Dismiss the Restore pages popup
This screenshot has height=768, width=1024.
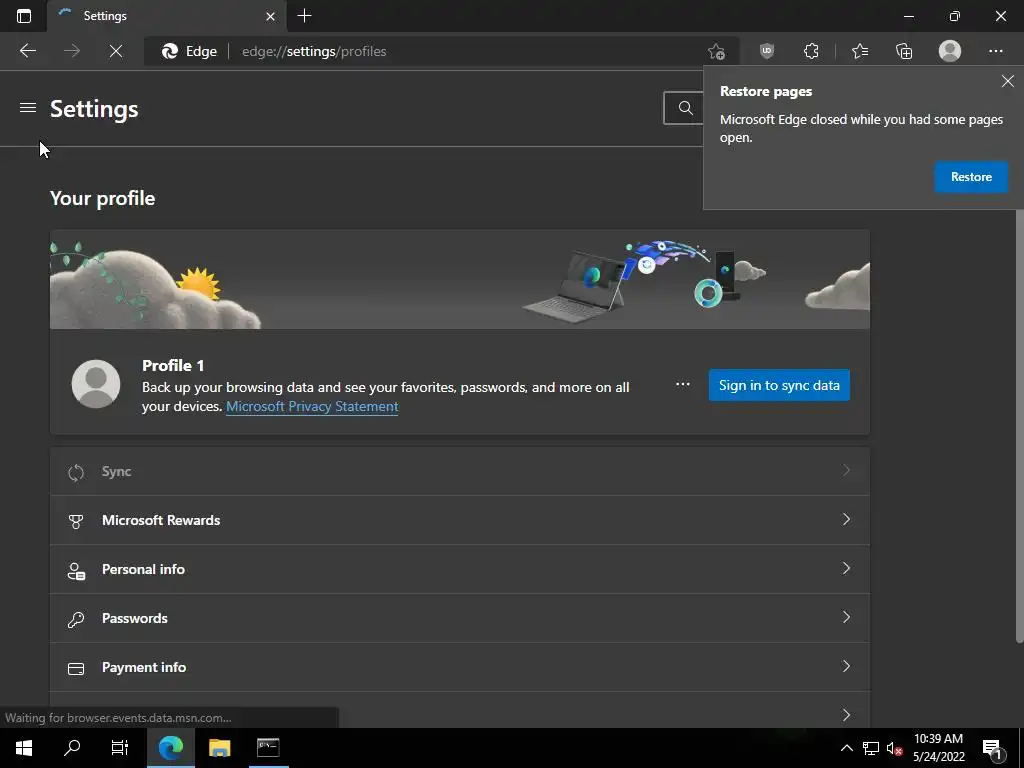(x=1008, y=81)
